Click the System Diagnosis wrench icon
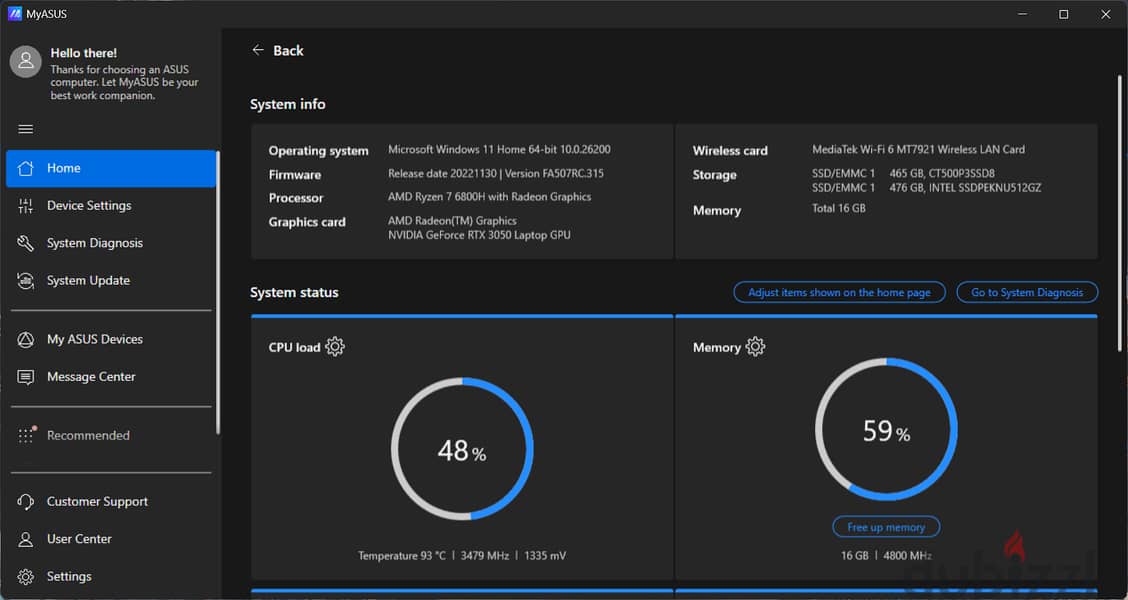 (x=25, y=243)
